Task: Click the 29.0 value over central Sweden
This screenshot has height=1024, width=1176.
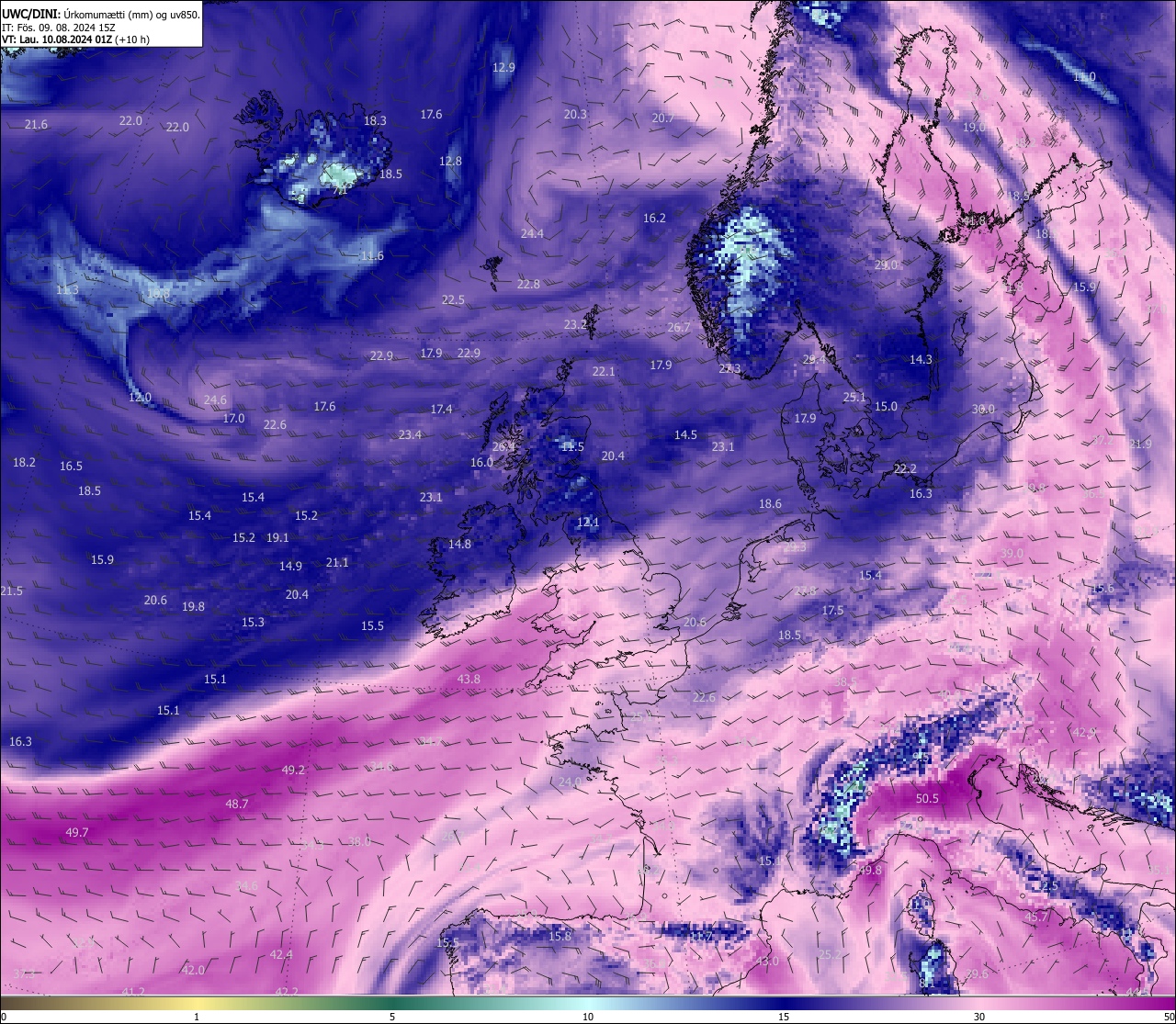Action: [886, 264]
